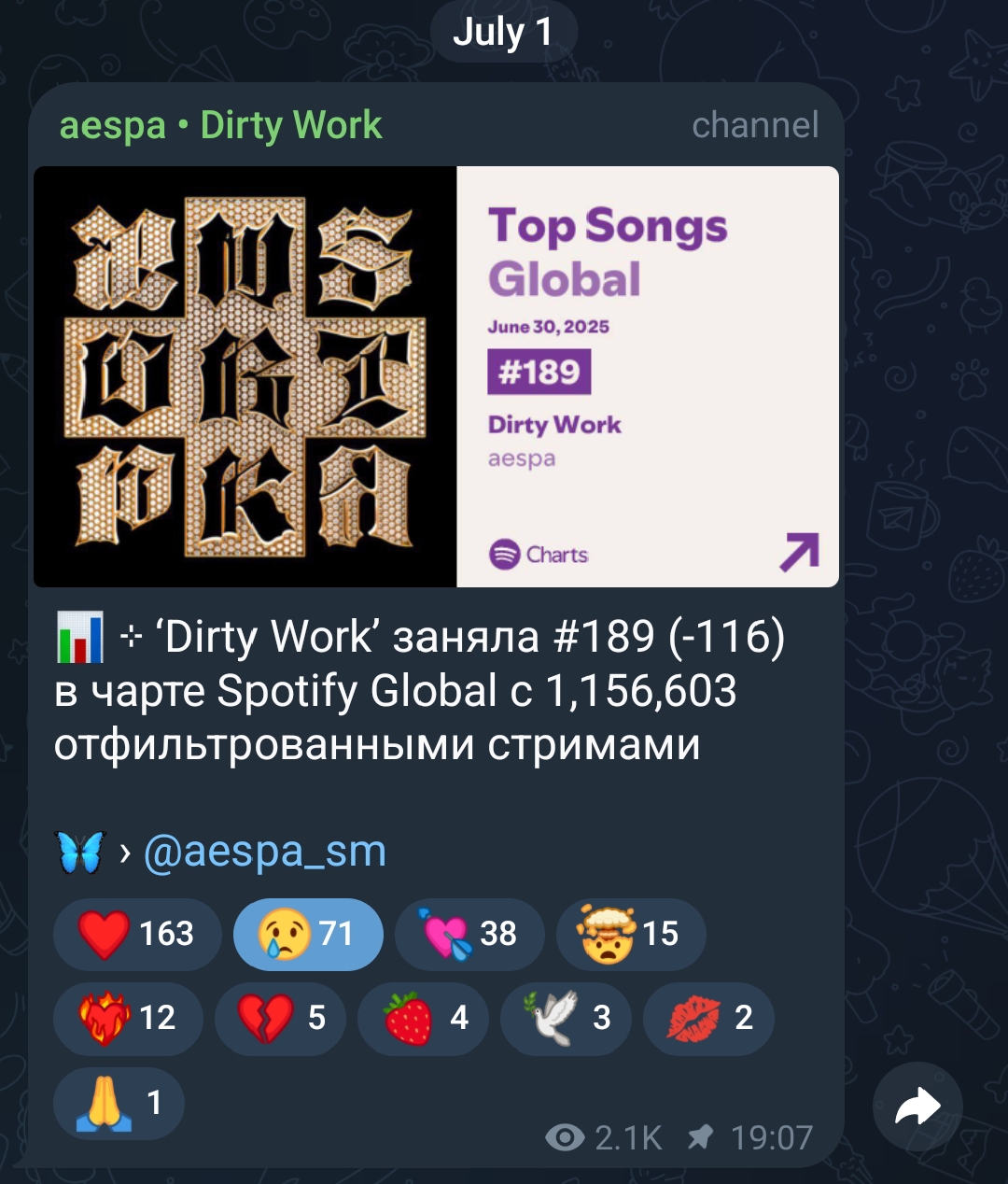The width and height of the screenshot is (1008, 1184).
Task: Open the Dirty Work album cover image
Action: click(x=245, y=376)
